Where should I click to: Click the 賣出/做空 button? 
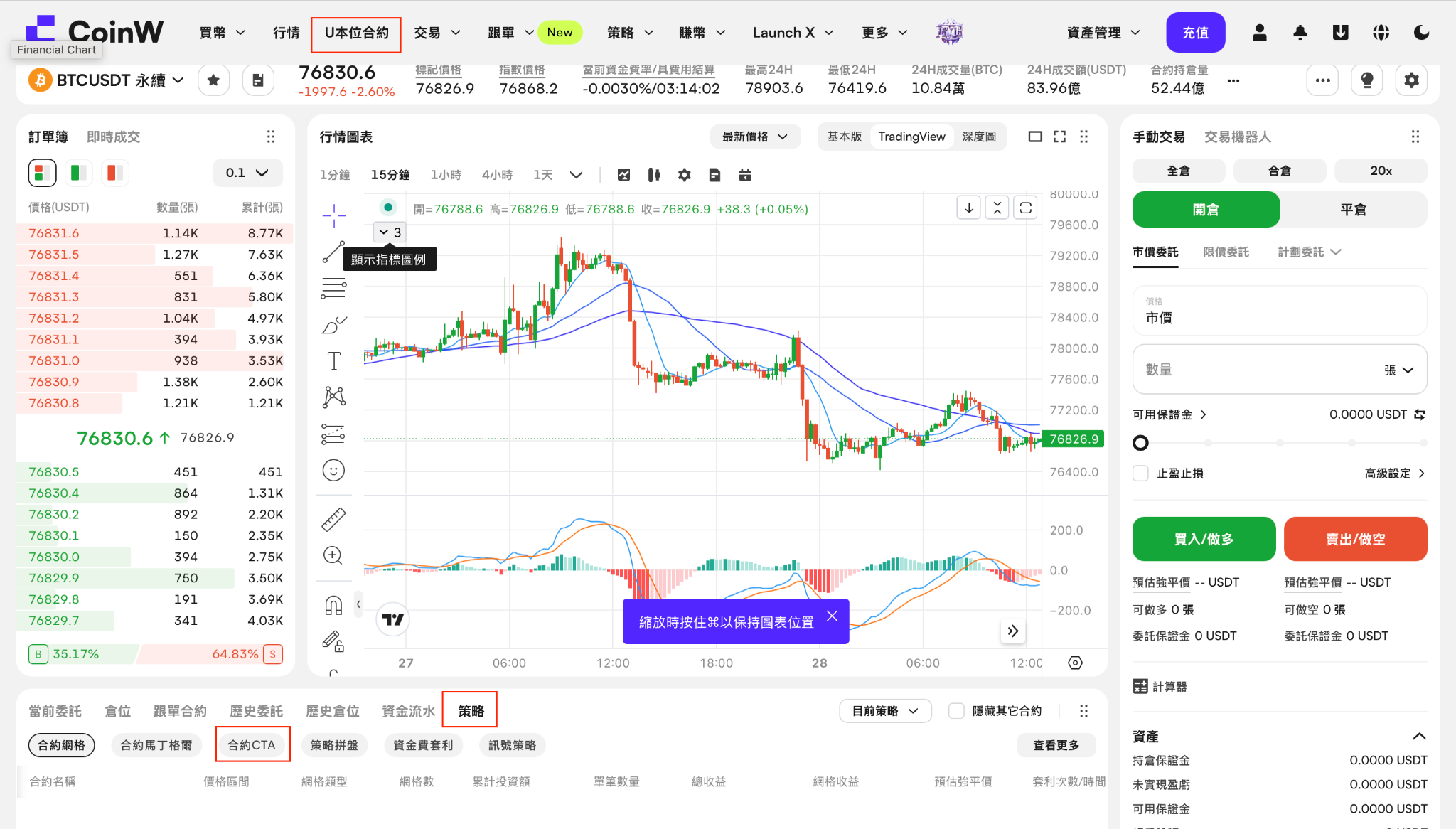coord(1355,539)
